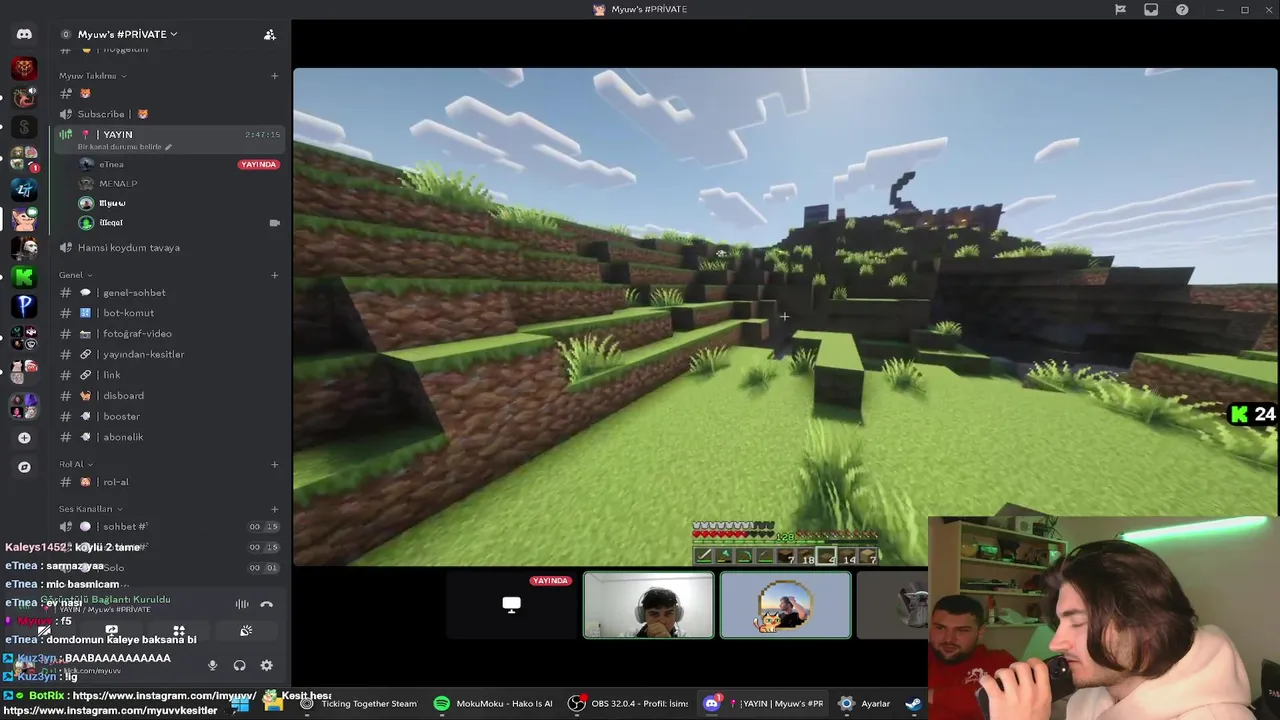Collapse the Genel category
Image resolution: width=1280 pixels, height=720 pixels.
(x=75, y=275)
